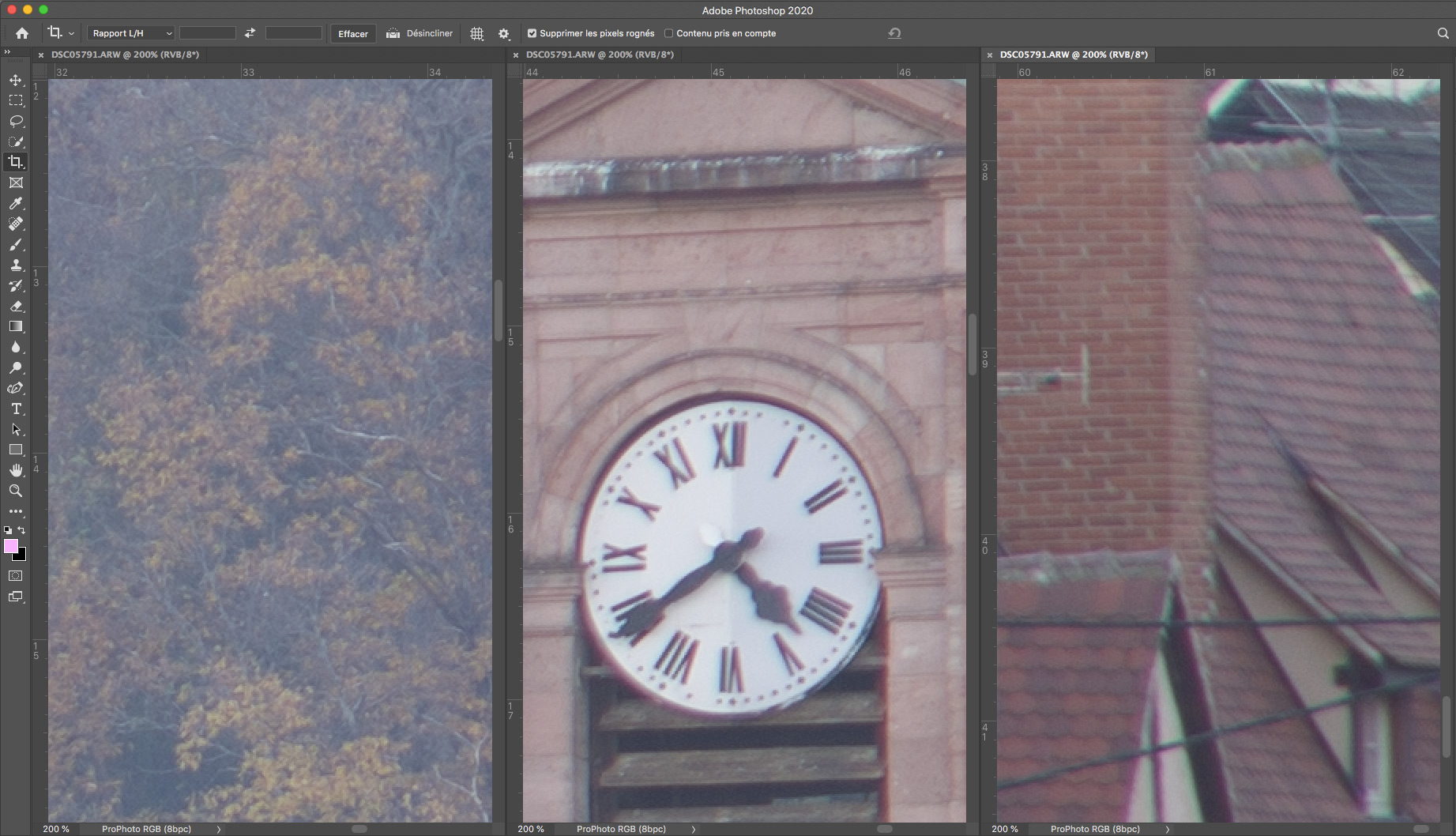Click the Effacer button
This screenshot has height=836, width=1456.
point(352,34)
